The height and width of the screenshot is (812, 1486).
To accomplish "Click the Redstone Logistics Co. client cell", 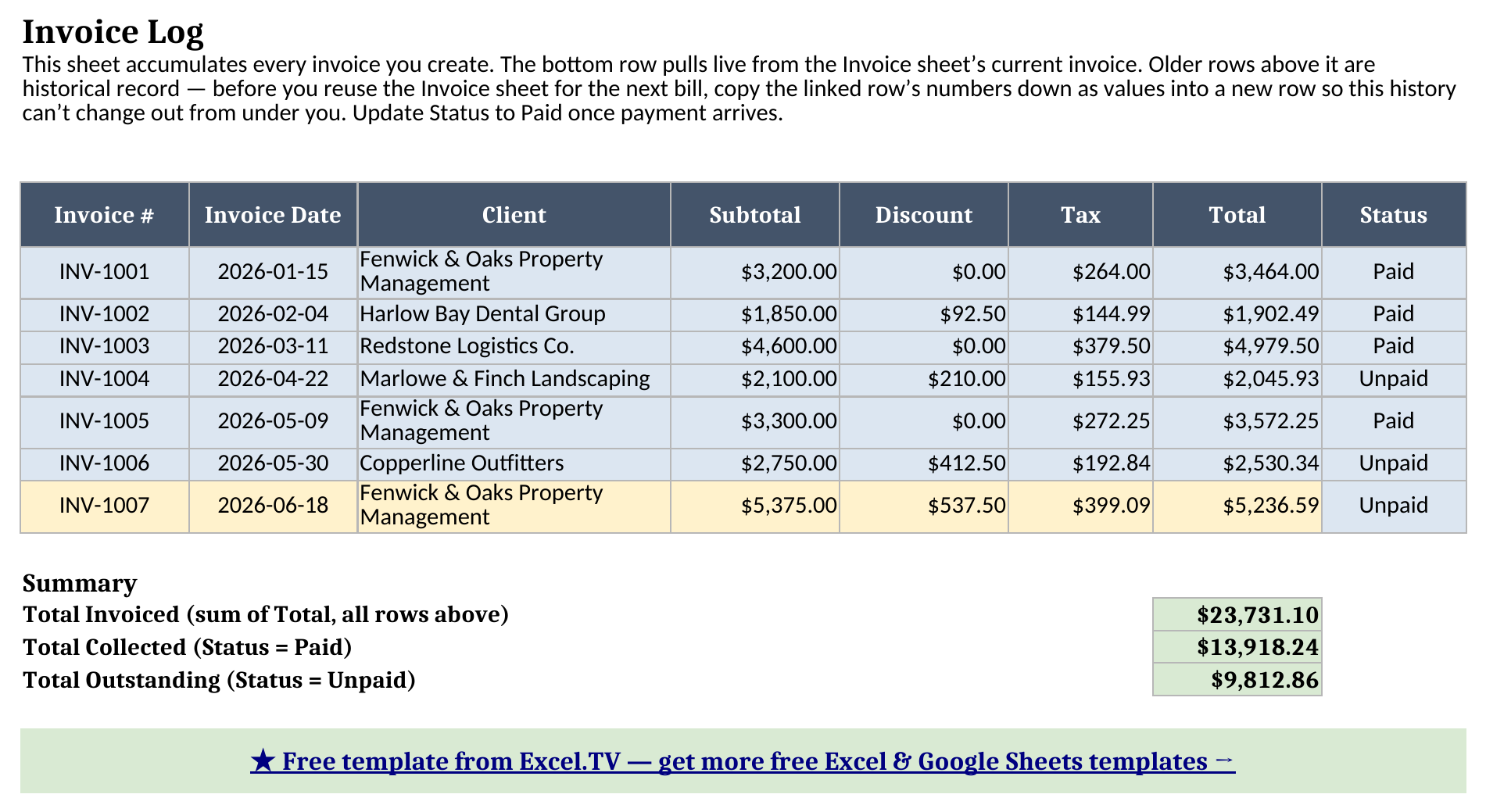I will point(514,346).
